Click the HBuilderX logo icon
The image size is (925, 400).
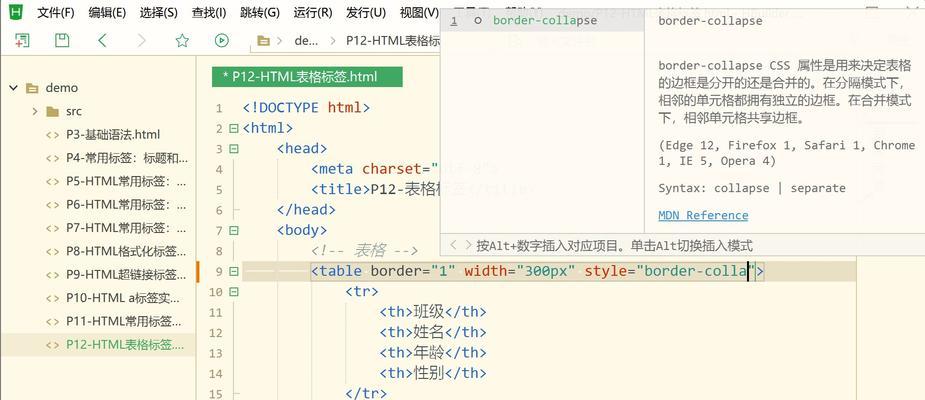[x=17, y=12]
